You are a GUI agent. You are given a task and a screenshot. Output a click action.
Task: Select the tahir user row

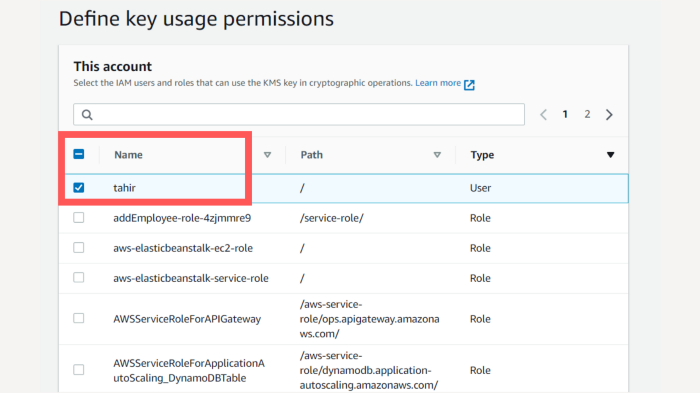[343, 188]
